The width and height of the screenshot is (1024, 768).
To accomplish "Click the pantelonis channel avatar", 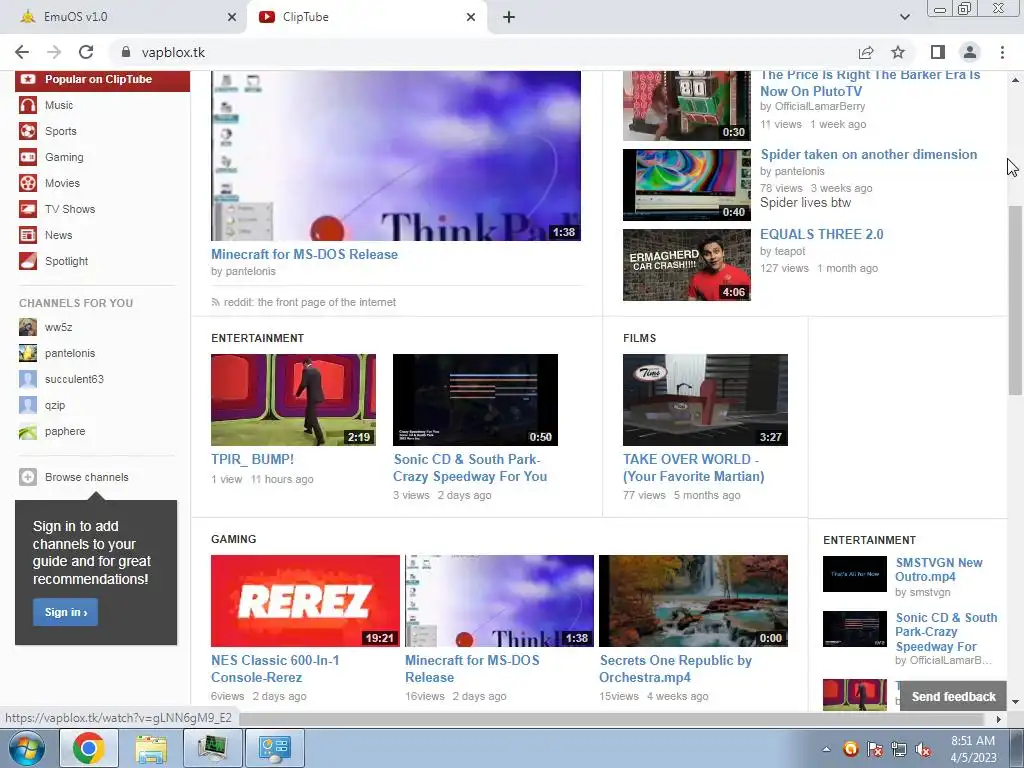I will click(27, 353).
